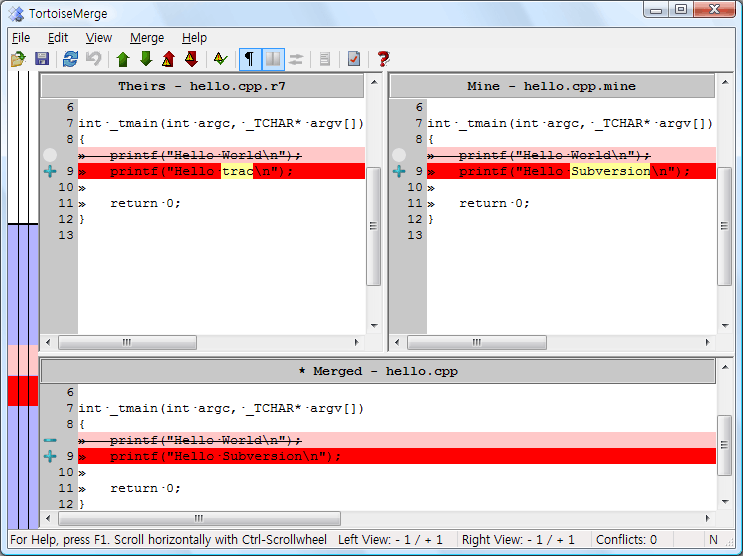Click the Mark as resolved checkmark icon
The width and height of the screenshot is (743, 556).
pos(354,60)
